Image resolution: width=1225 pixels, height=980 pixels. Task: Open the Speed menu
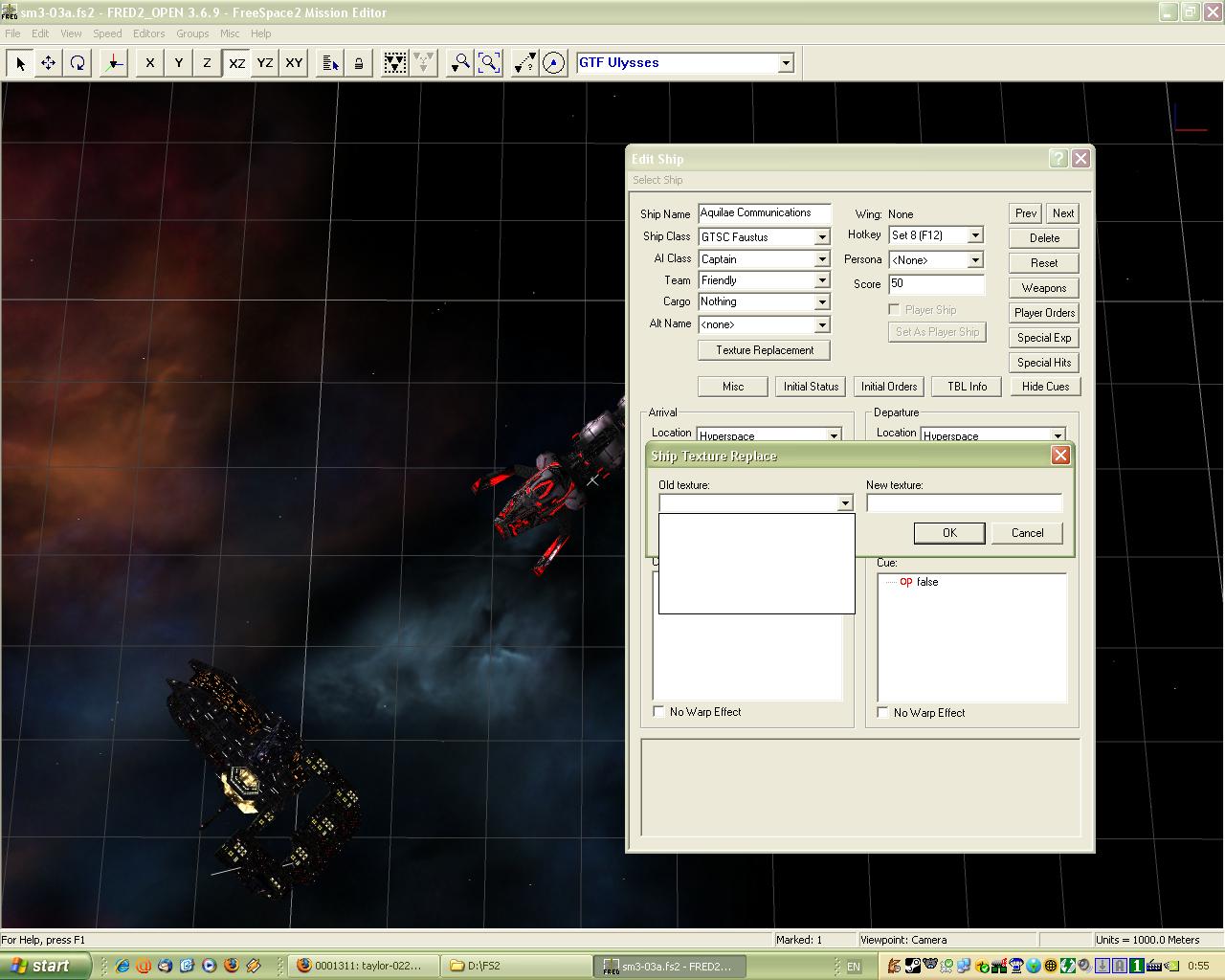point(107,33)
